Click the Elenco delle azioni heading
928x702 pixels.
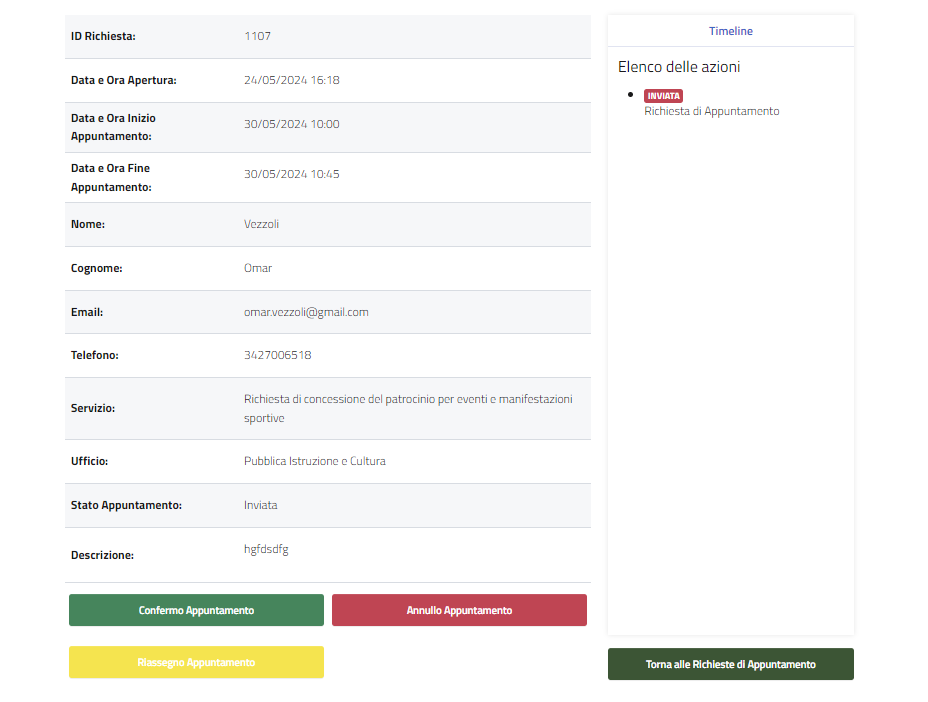[x=679, y=67]
